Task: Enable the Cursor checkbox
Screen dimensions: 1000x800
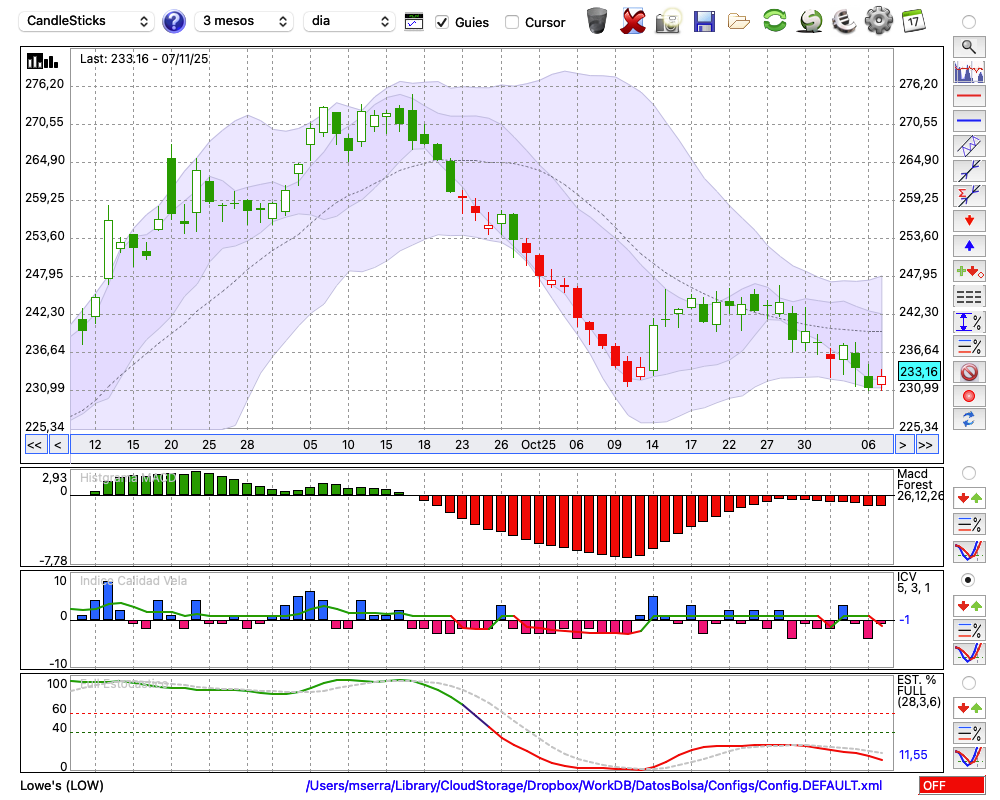Action: pyautogui.click(x=512, y=22)
